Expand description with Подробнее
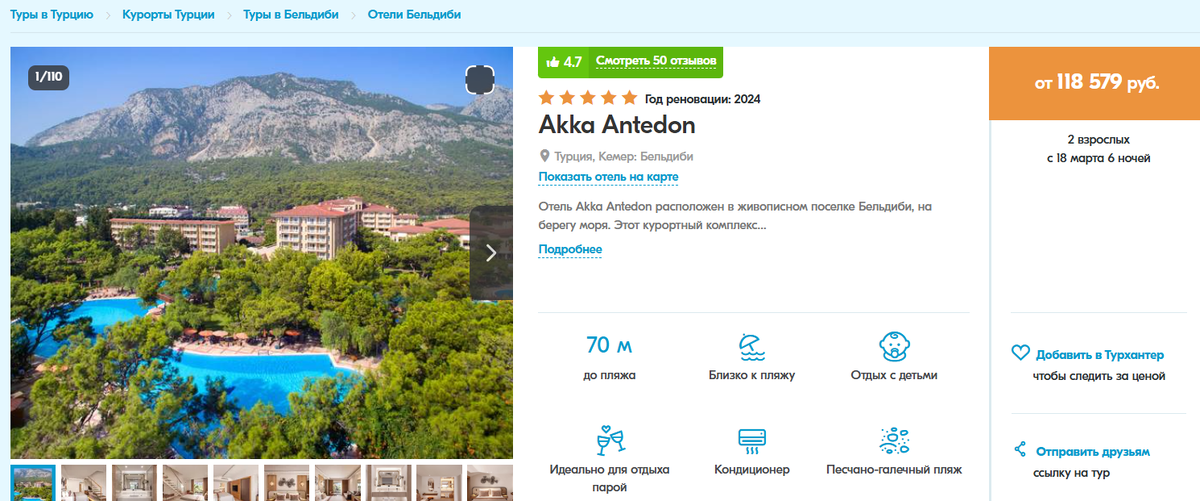 coord(570,249)
